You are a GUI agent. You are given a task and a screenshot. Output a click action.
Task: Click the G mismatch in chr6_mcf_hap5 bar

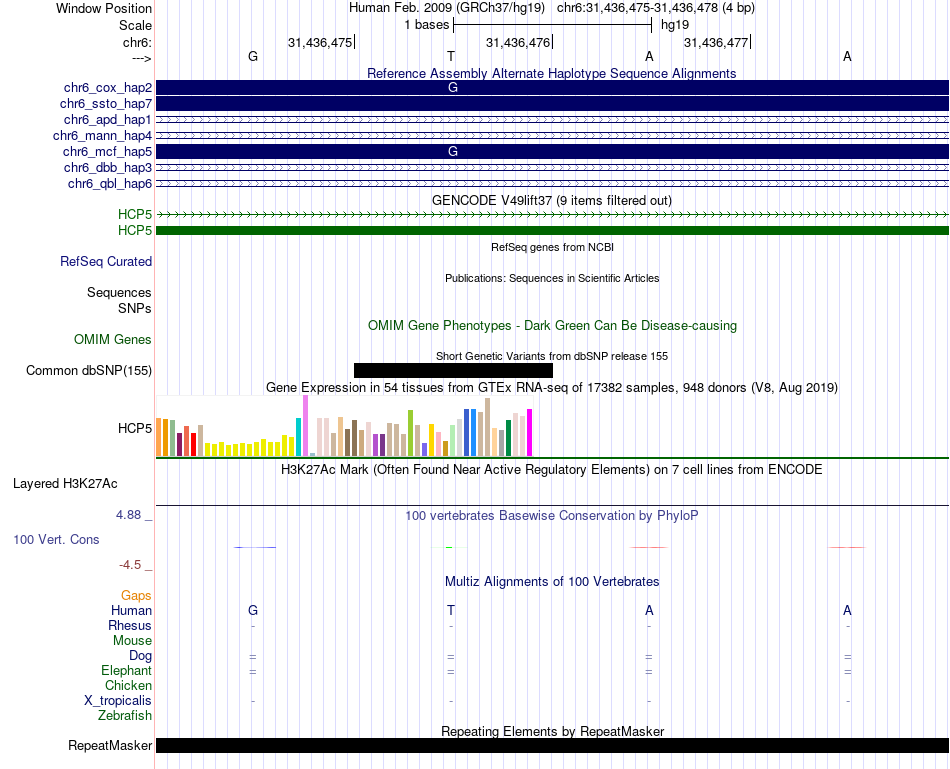coord(453,151)
